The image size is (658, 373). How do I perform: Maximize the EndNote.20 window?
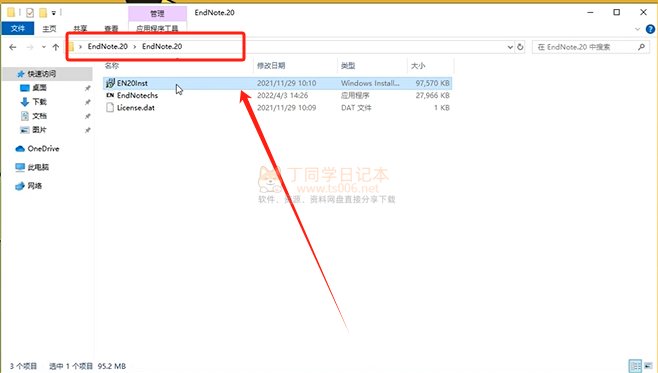point(616,12)
